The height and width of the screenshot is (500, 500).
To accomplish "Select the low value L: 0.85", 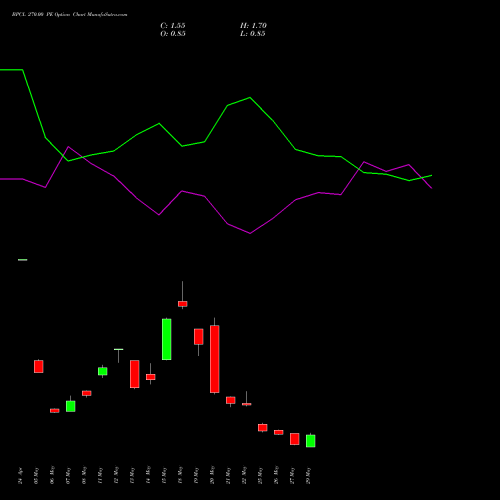I will pyautogui.click(x=253, y=34).
